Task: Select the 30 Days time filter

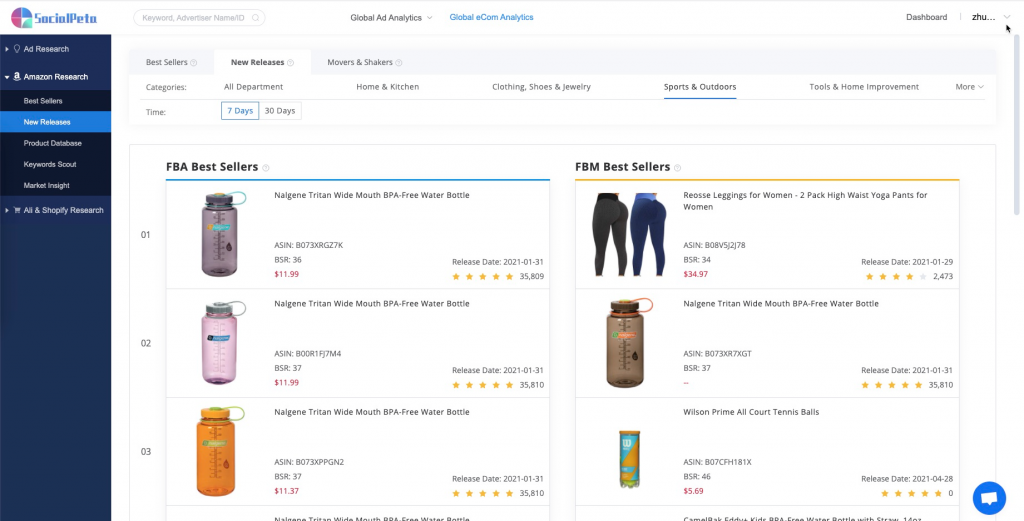Action: (x=280, y=111)
